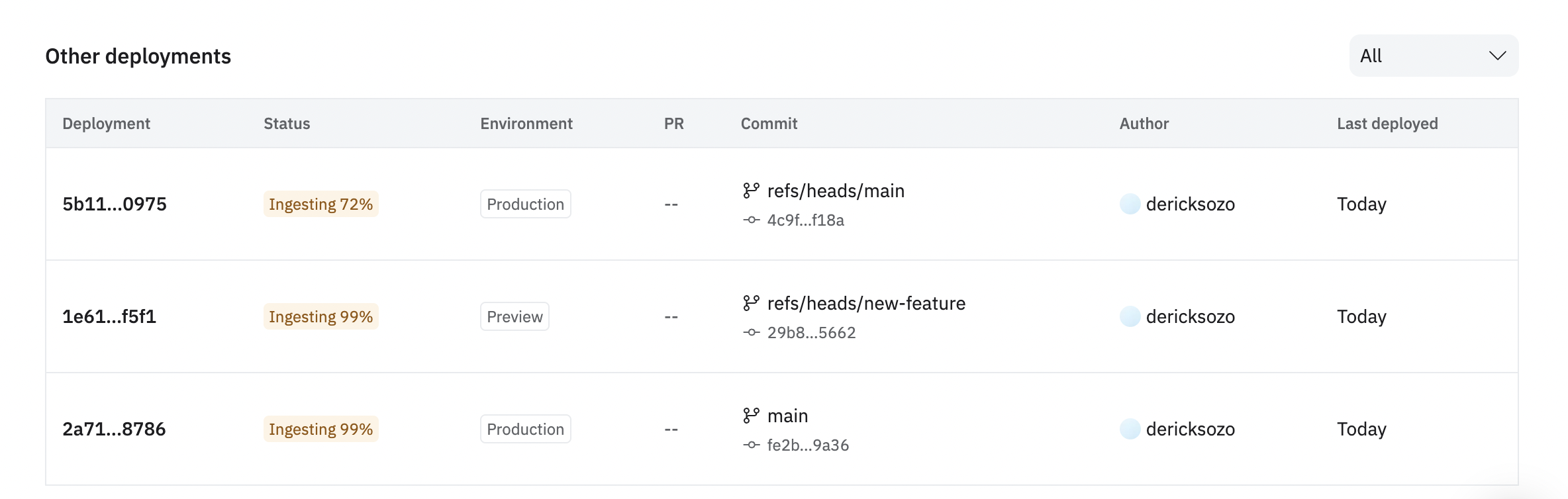The height and width of the screenshot is (499, 1568).
Task: Click the Last deployed column header
Action: (1387, 124)
